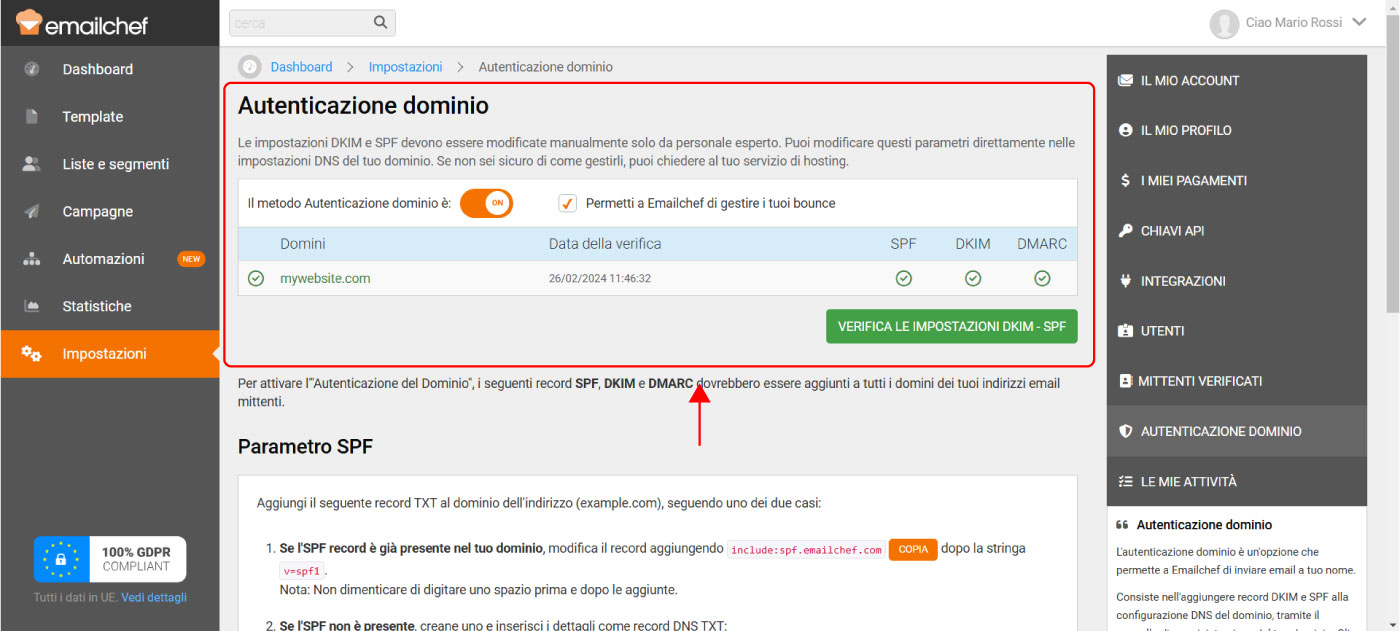The width and height of the screenshot is (1400, 631).
Task: Open MITTENTI VERIFICATI settings page
Action: click(x=1237, y=381)
